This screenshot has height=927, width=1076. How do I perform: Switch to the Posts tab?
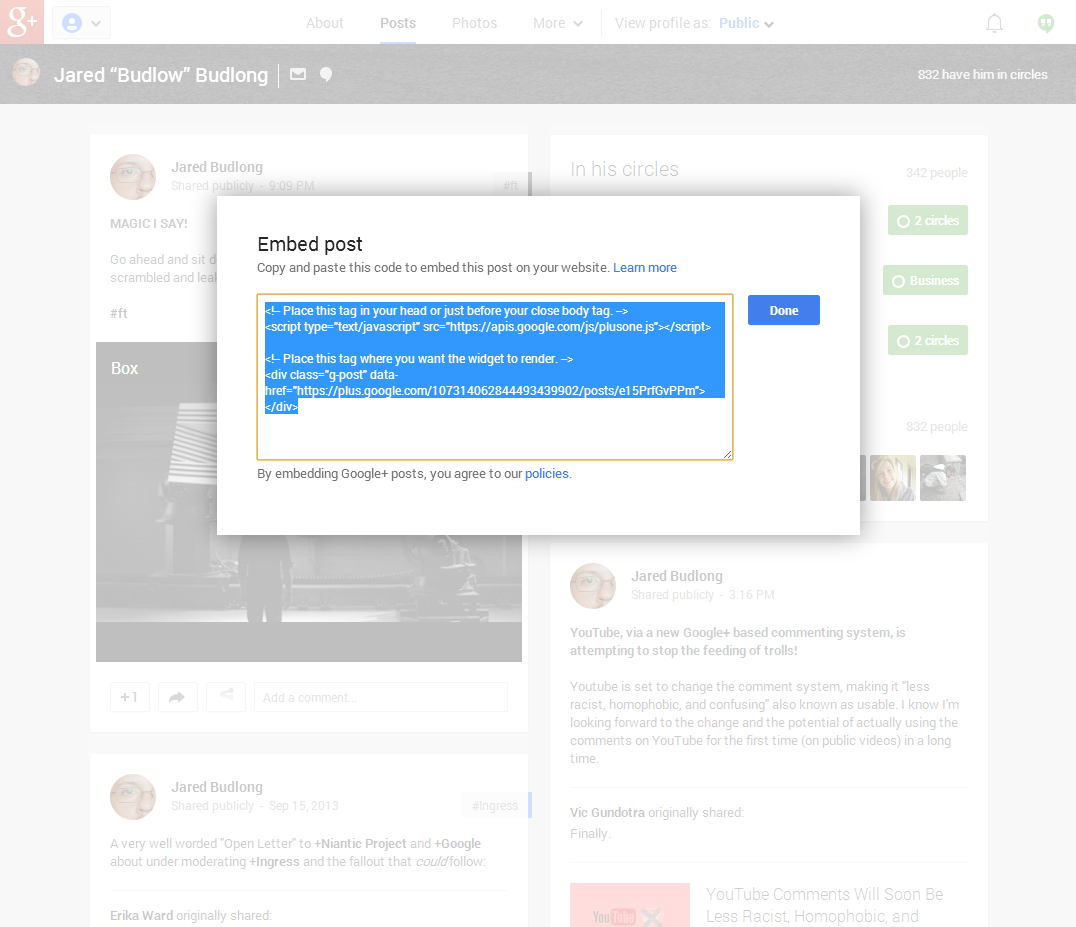click(398, 23)
